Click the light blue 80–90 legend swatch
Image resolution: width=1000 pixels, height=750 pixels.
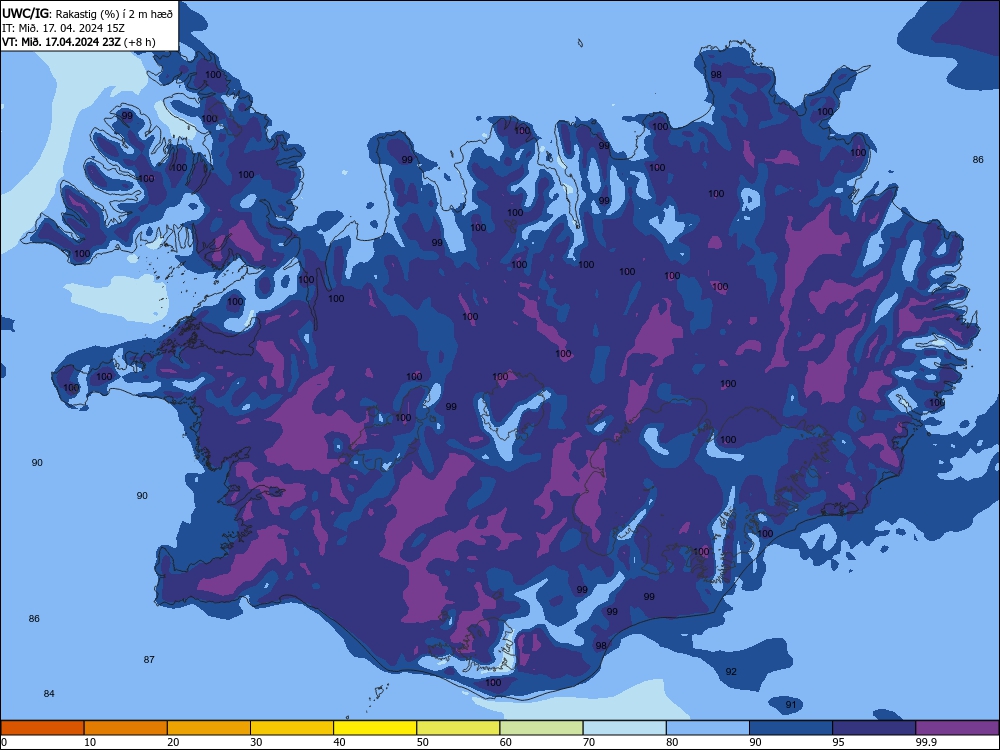tap(708, 728)
